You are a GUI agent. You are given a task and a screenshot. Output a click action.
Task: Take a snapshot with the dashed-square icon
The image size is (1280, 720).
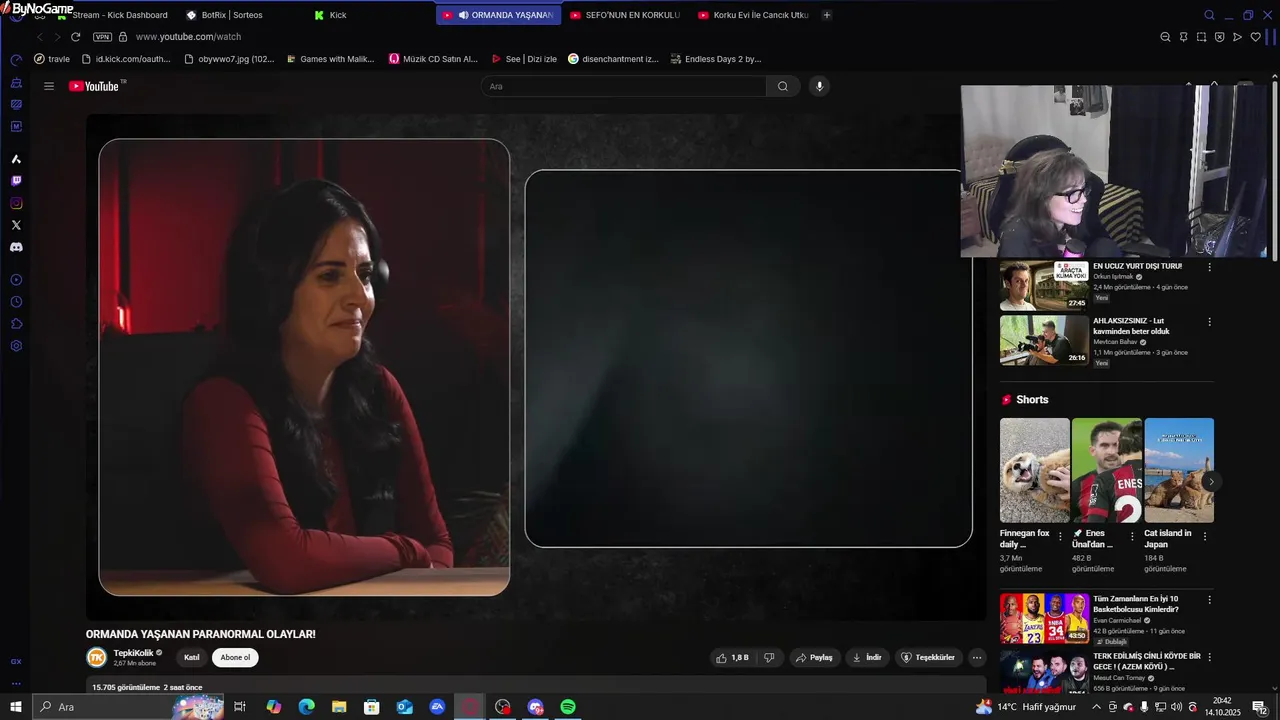[x=1201, y=37]
